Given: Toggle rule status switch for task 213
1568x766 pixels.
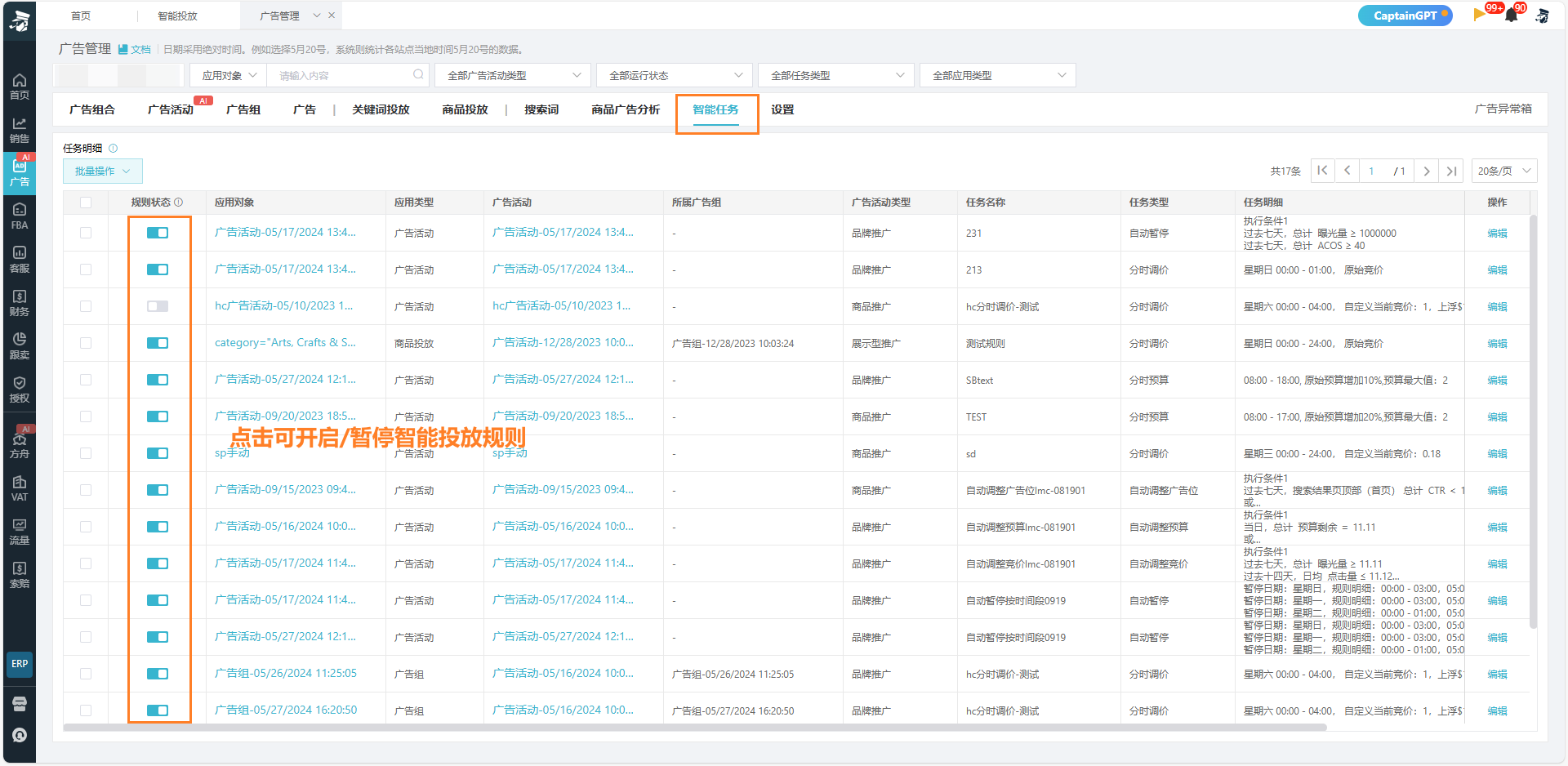Looking at the screenshot, I should pos(158,269).
